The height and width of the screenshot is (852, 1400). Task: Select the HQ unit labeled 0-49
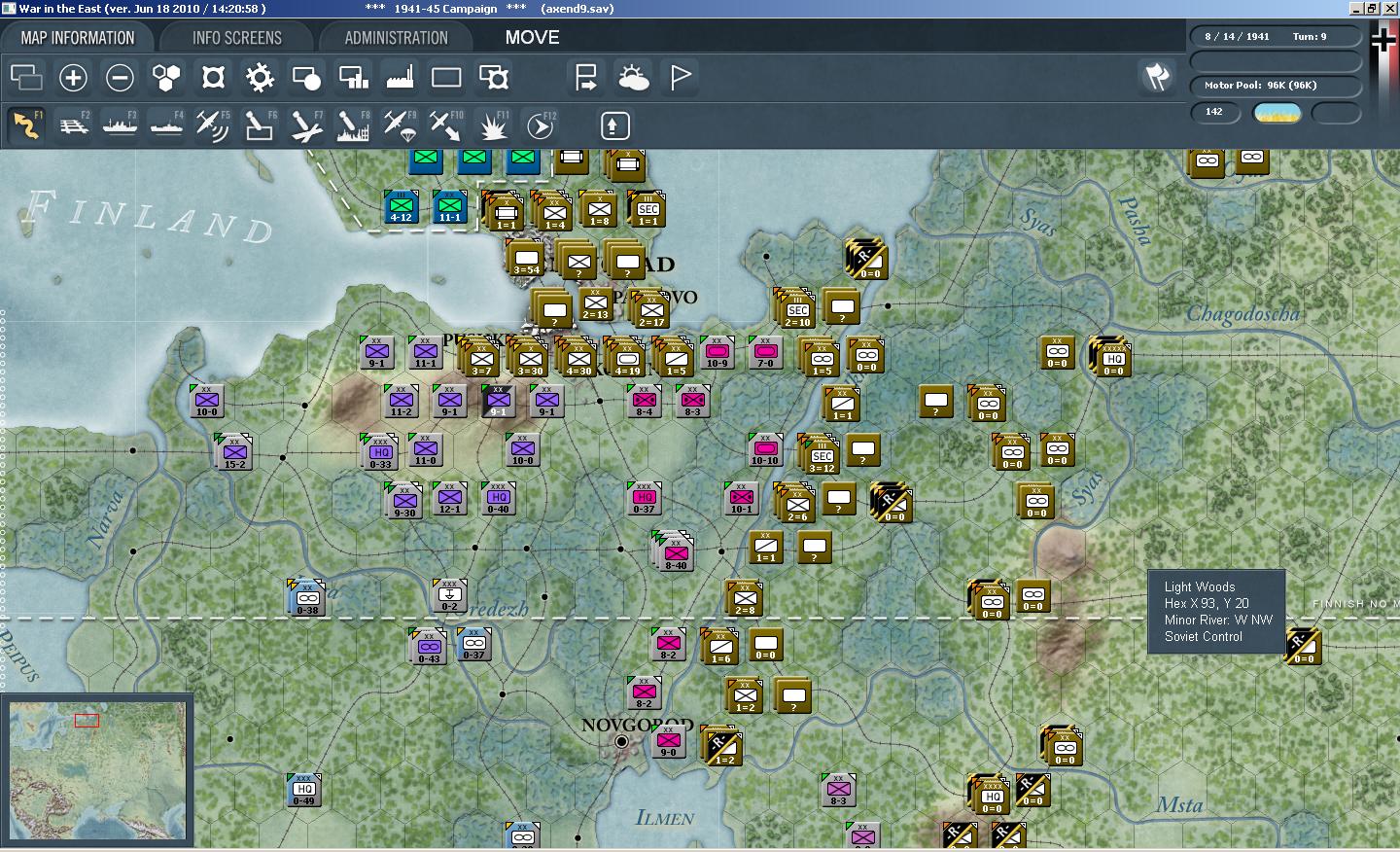[304, 790]
